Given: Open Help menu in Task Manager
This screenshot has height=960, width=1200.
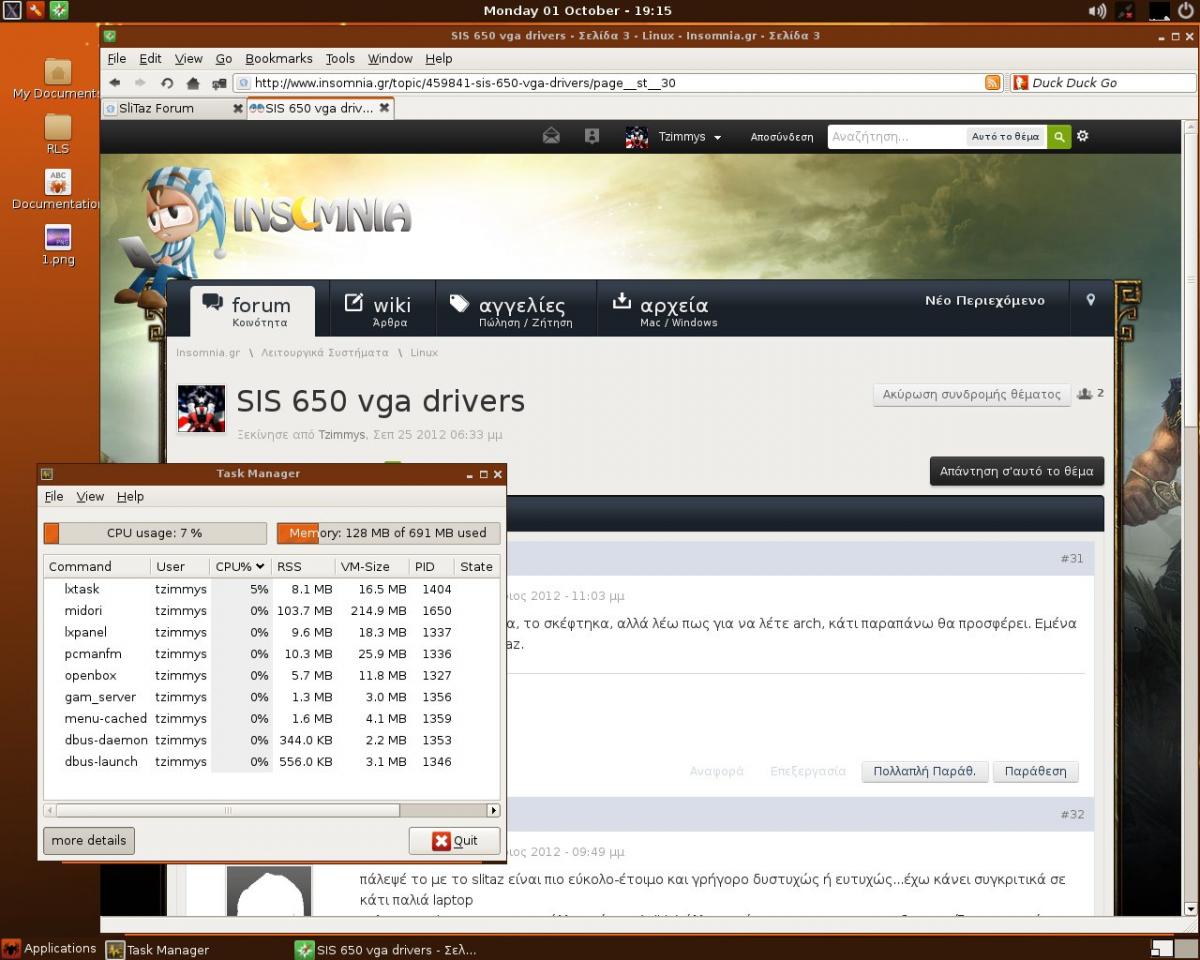Looking at the screenshot, I should [130, 496].
